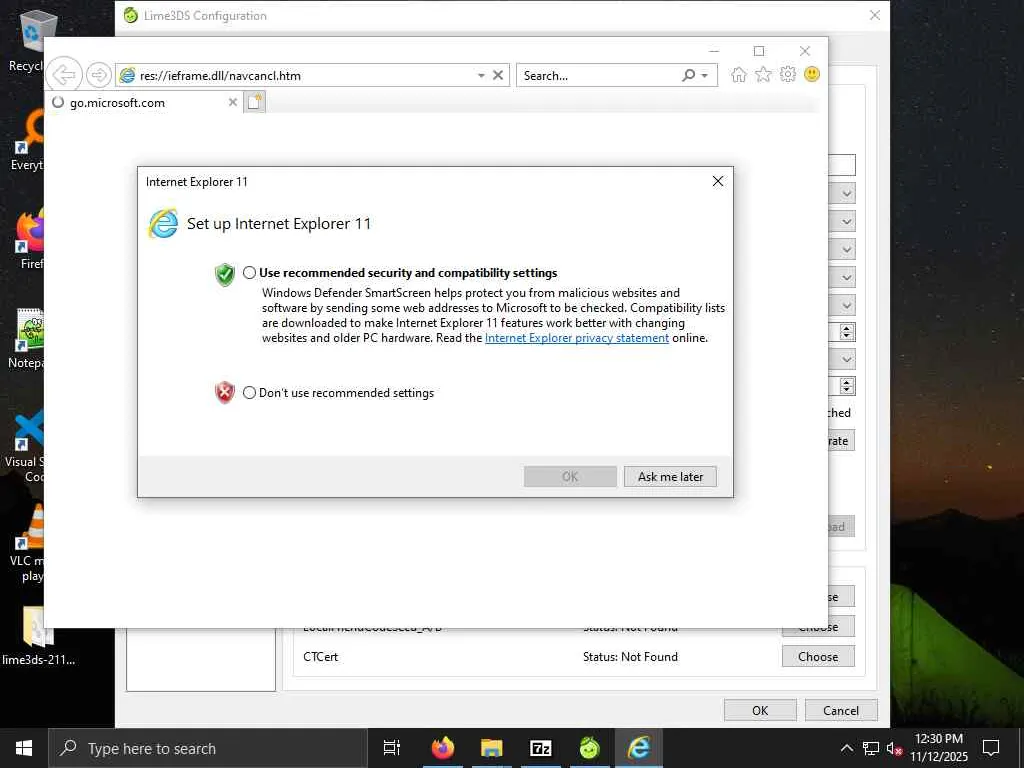Viewport: 1024px width, 768px height.
Task: Open the Recycle Bin on desktop
Action: [x=29, y=40]
